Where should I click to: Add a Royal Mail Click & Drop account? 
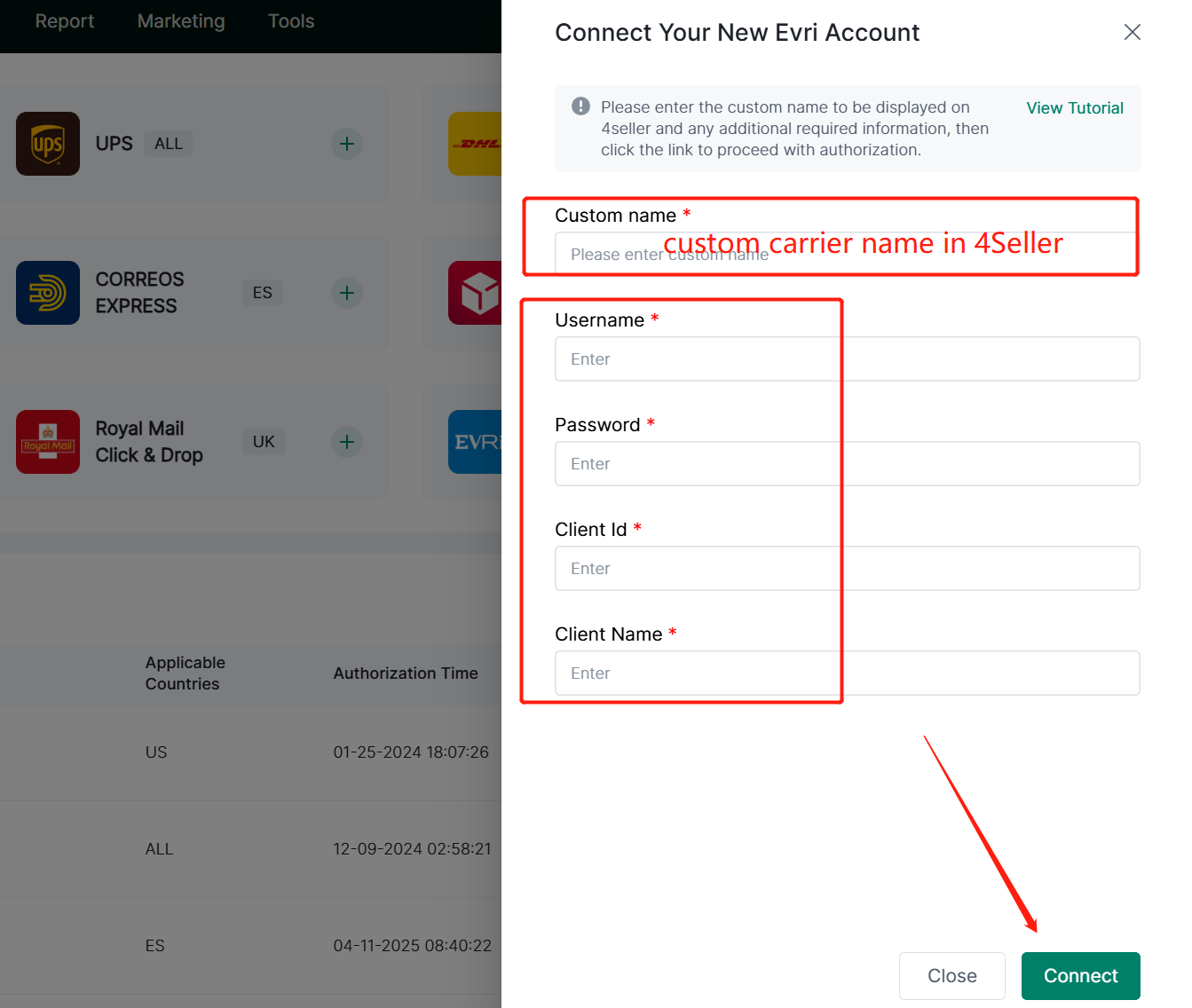coord(347,442)
